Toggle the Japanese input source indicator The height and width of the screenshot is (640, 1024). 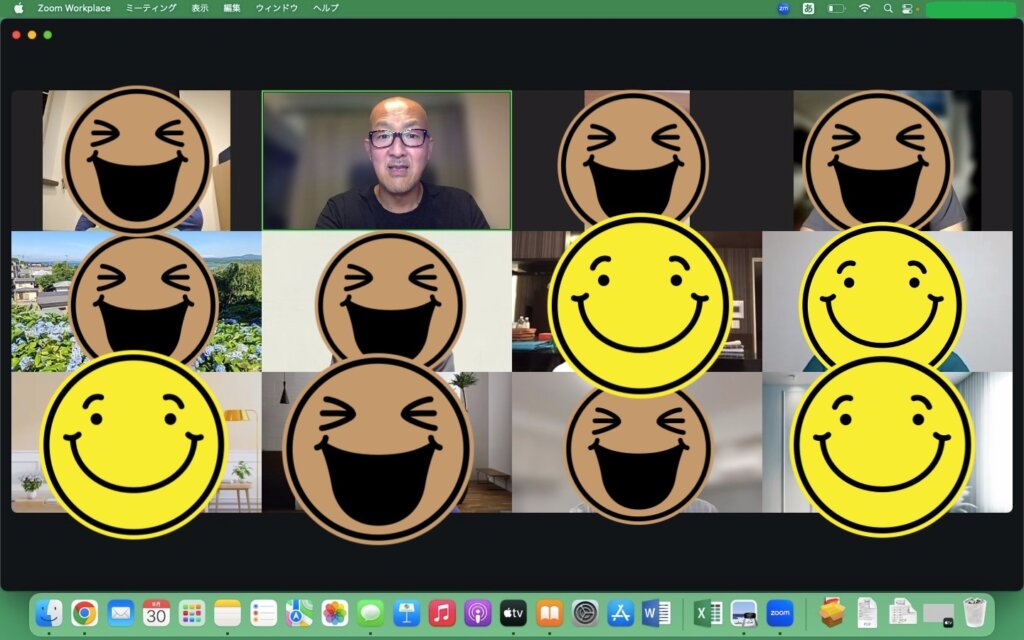coord(808,8)
